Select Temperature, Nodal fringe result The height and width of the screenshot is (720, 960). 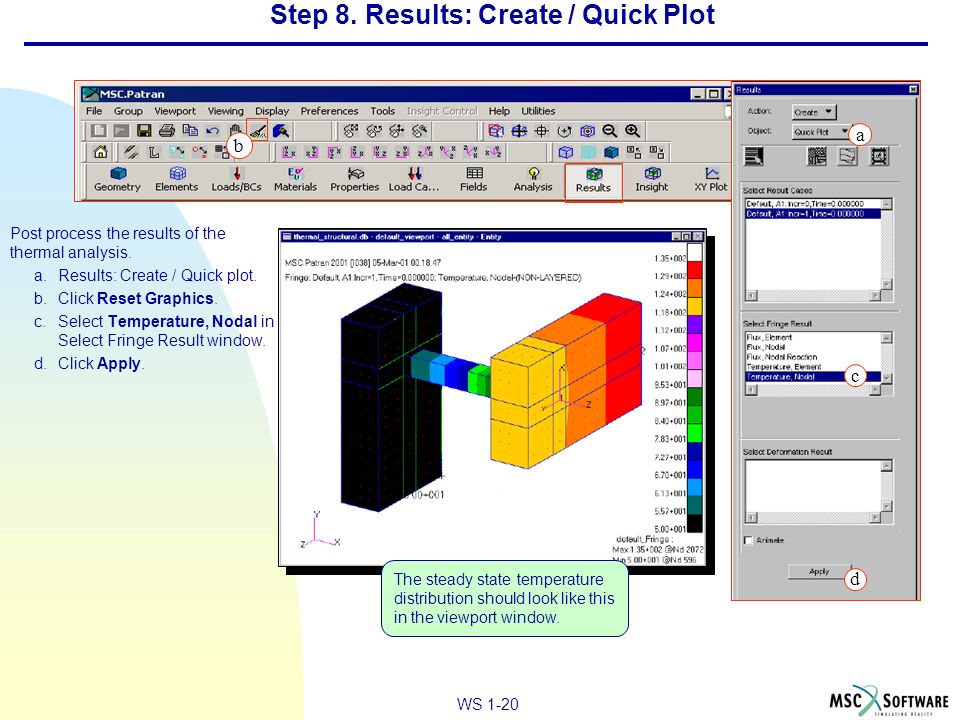813,377
